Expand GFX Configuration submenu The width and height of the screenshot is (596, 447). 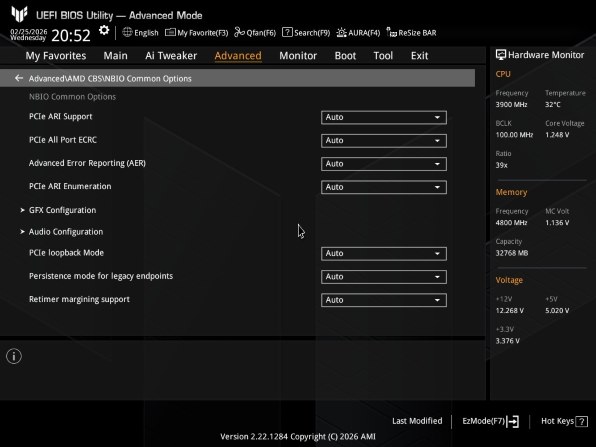(x=62, y=210)
